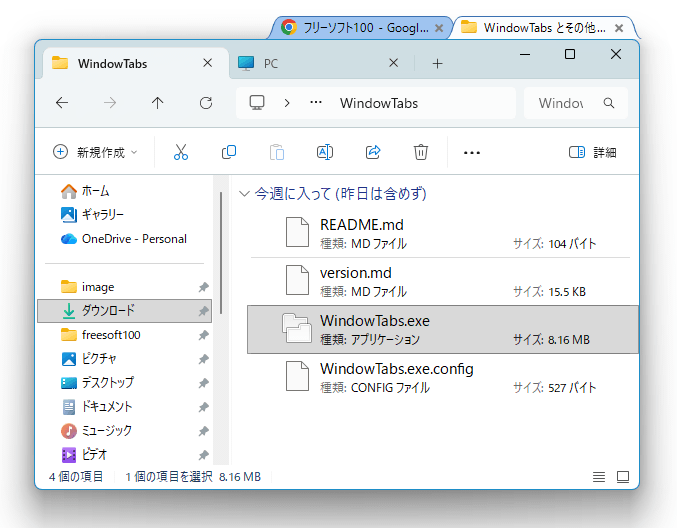Toggle the 詳細 details pane button
The width and height of the screenshot is (677, 528).
592,152
